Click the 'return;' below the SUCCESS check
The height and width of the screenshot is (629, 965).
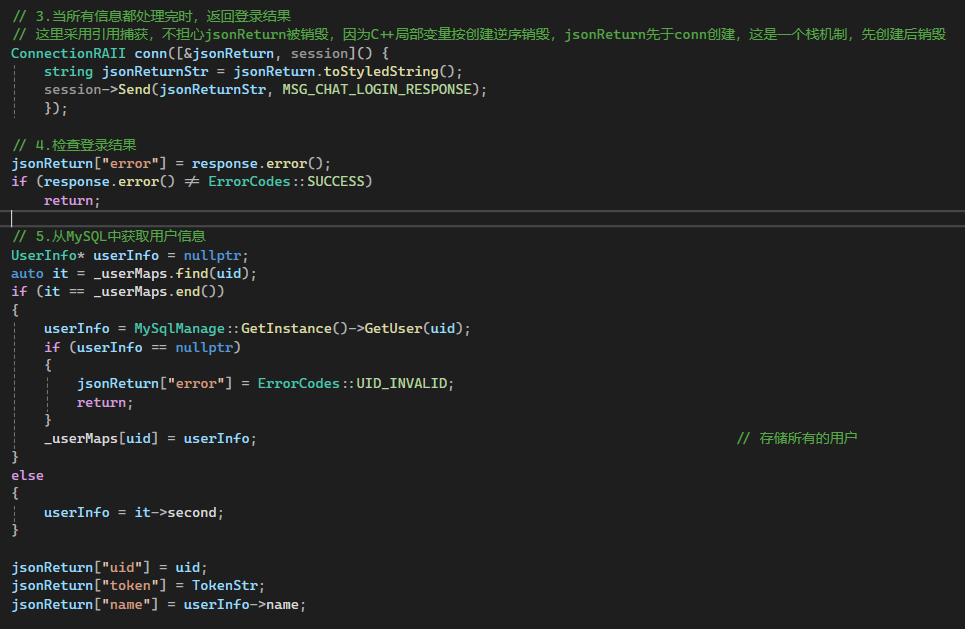(x=72, y=201)
